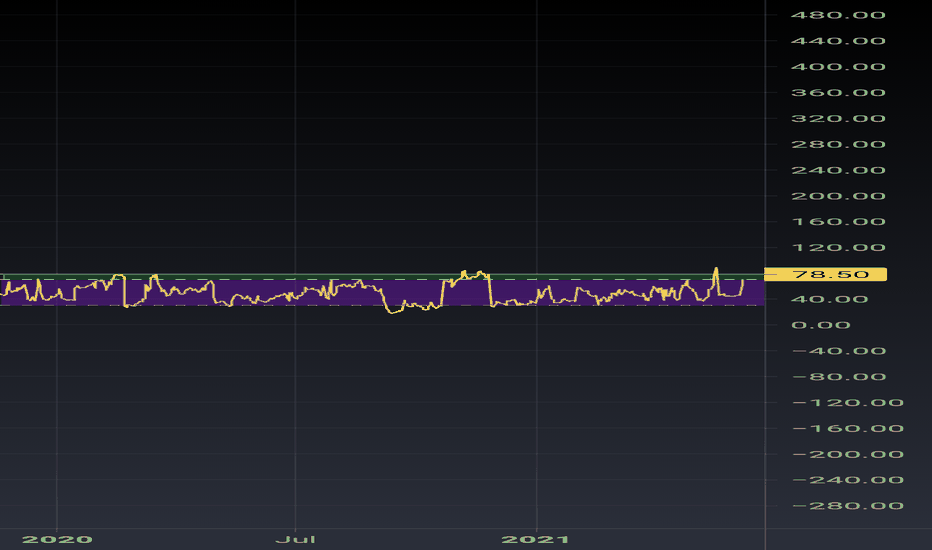Screen dimensions: 932x550
Task: Click the −40.00 price axis label
Action: click(x=839, y=351)
